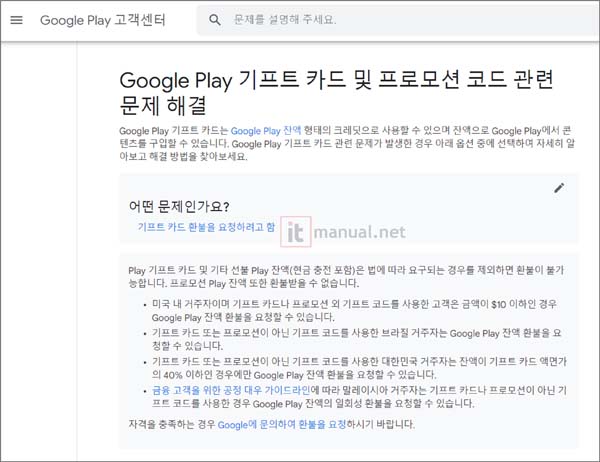The height and width of the screenshot is (462, 600).
Task: Focus the '문제를 설명해 주세요' search field
Action: pyautogui.click(x=398, y=20)
